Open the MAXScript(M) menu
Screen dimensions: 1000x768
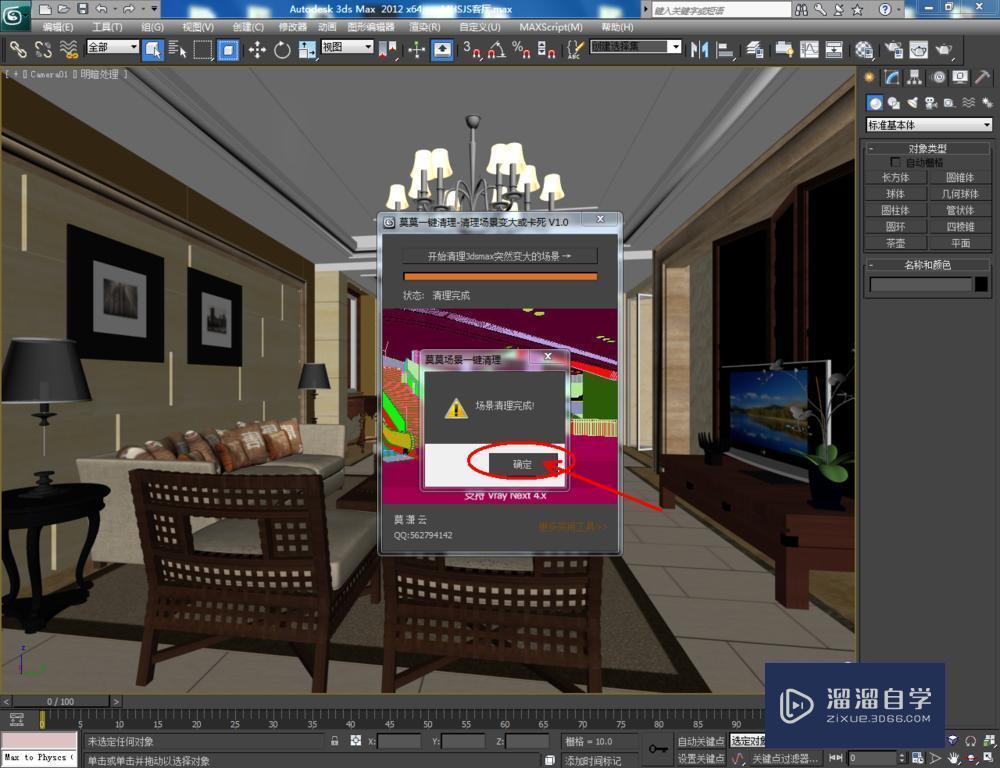coord(550,27)
